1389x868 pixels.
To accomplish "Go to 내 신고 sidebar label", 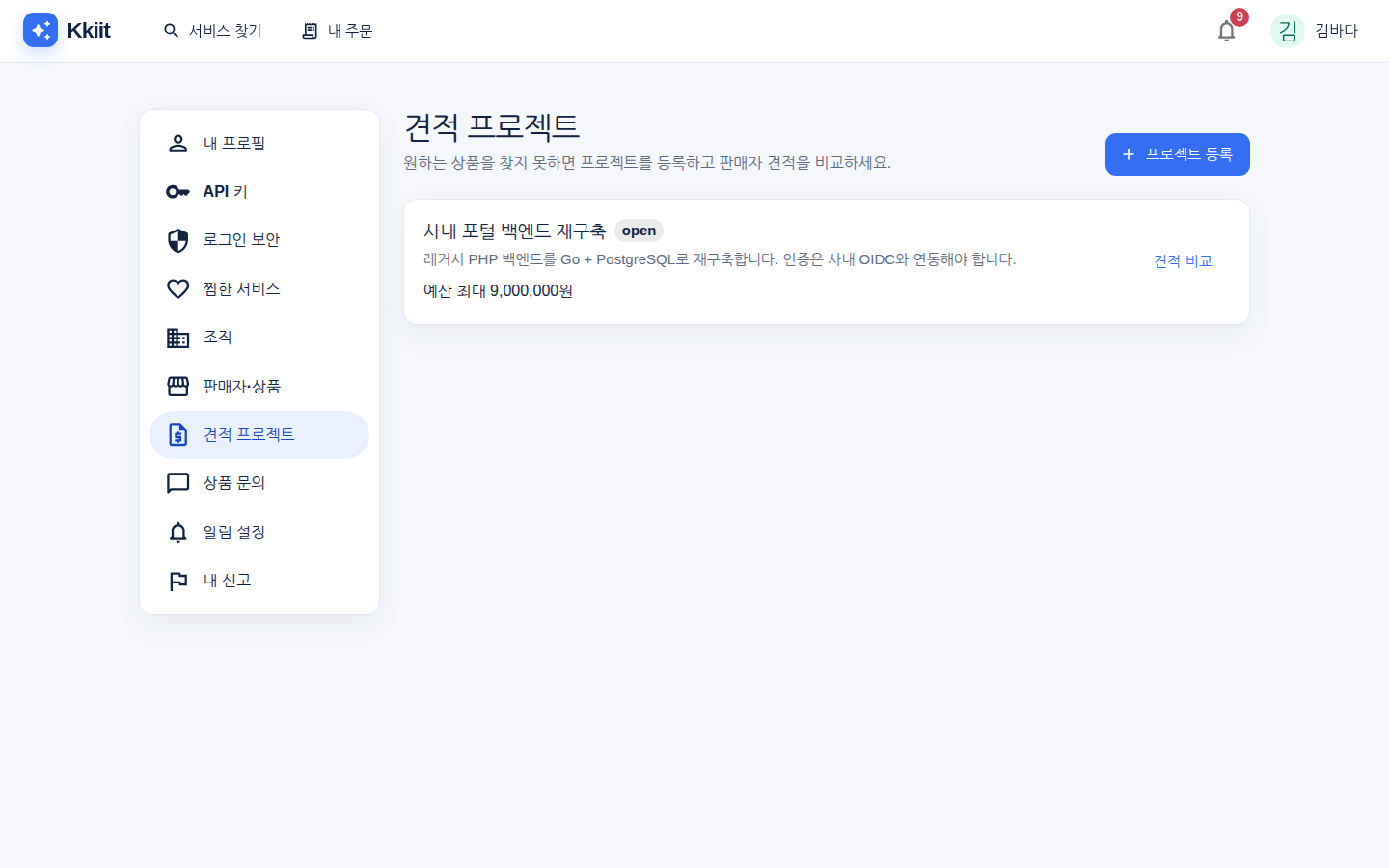I will pos(227,581).
